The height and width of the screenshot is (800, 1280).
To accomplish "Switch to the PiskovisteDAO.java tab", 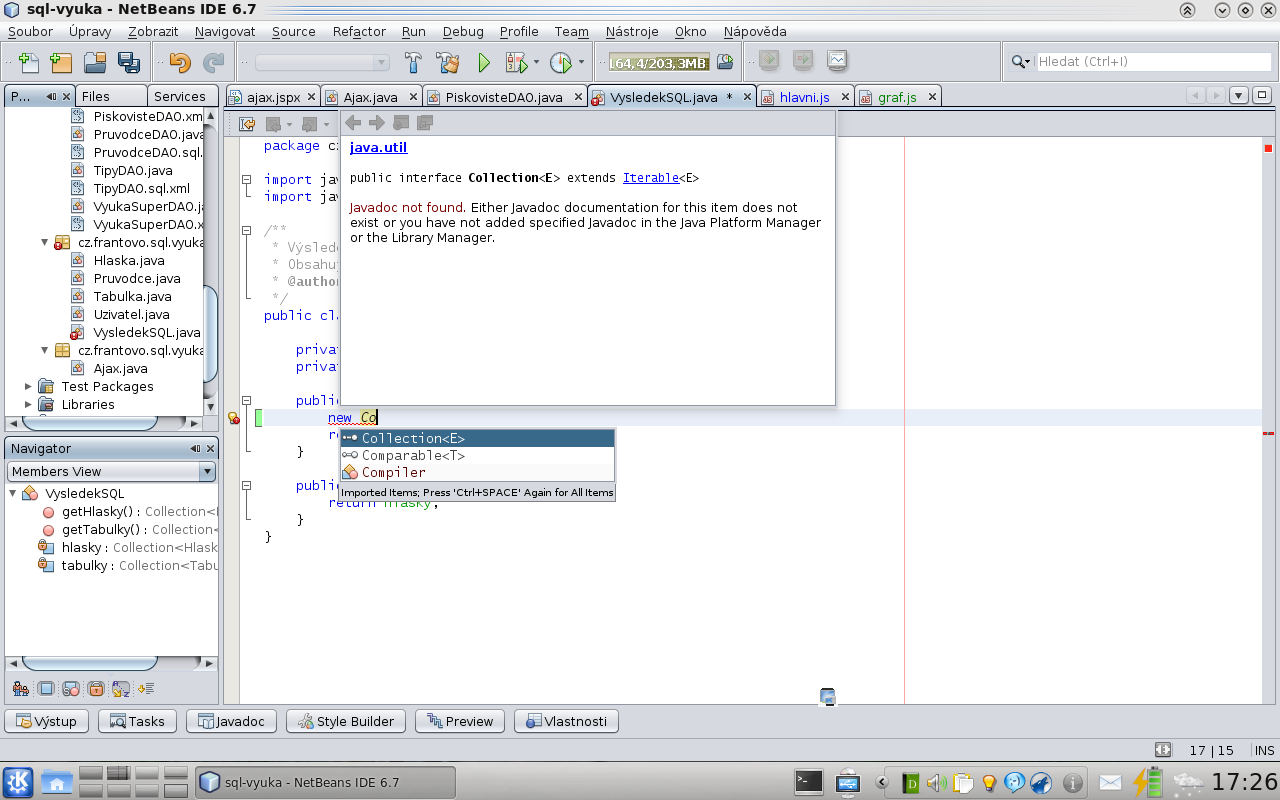I will click(504, 97).
